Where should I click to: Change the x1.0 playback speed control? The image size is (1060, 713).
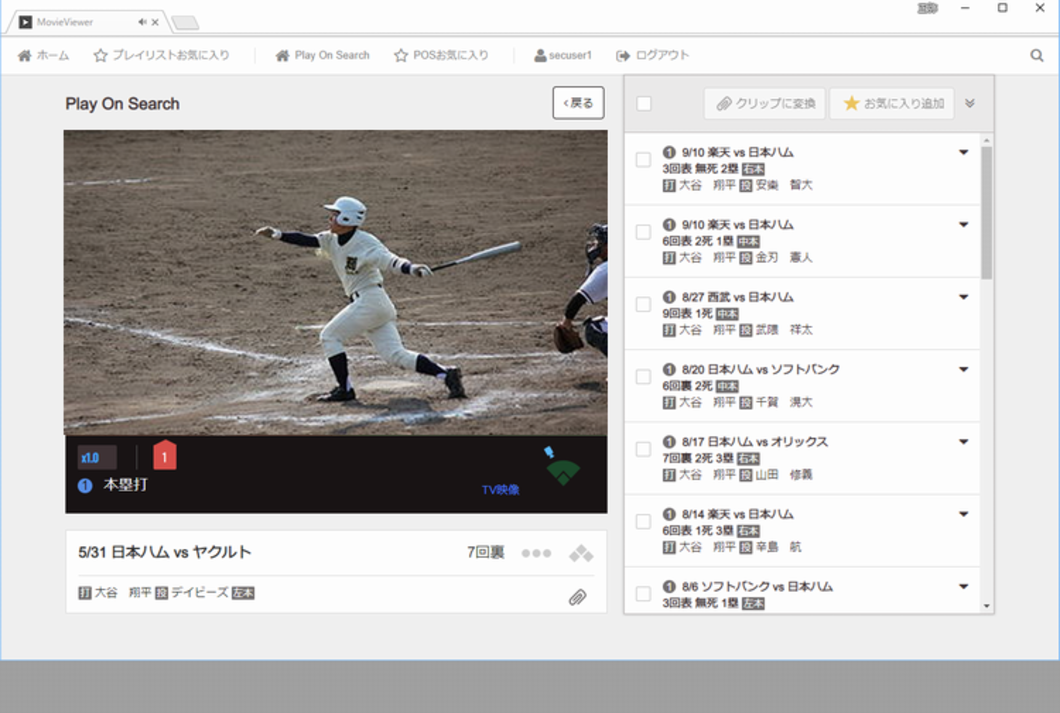97,457
